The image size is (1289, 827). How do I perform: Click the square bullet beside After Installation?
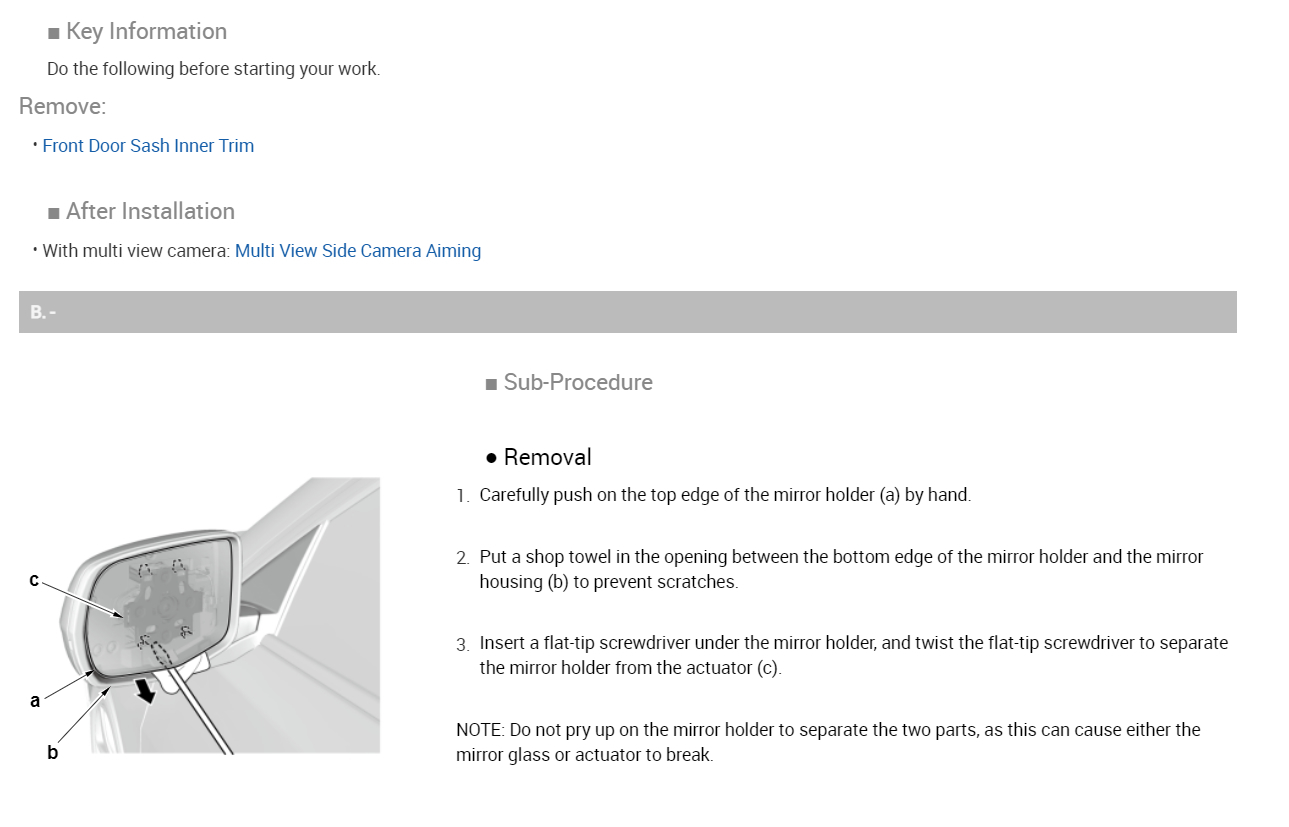point(54,213)
